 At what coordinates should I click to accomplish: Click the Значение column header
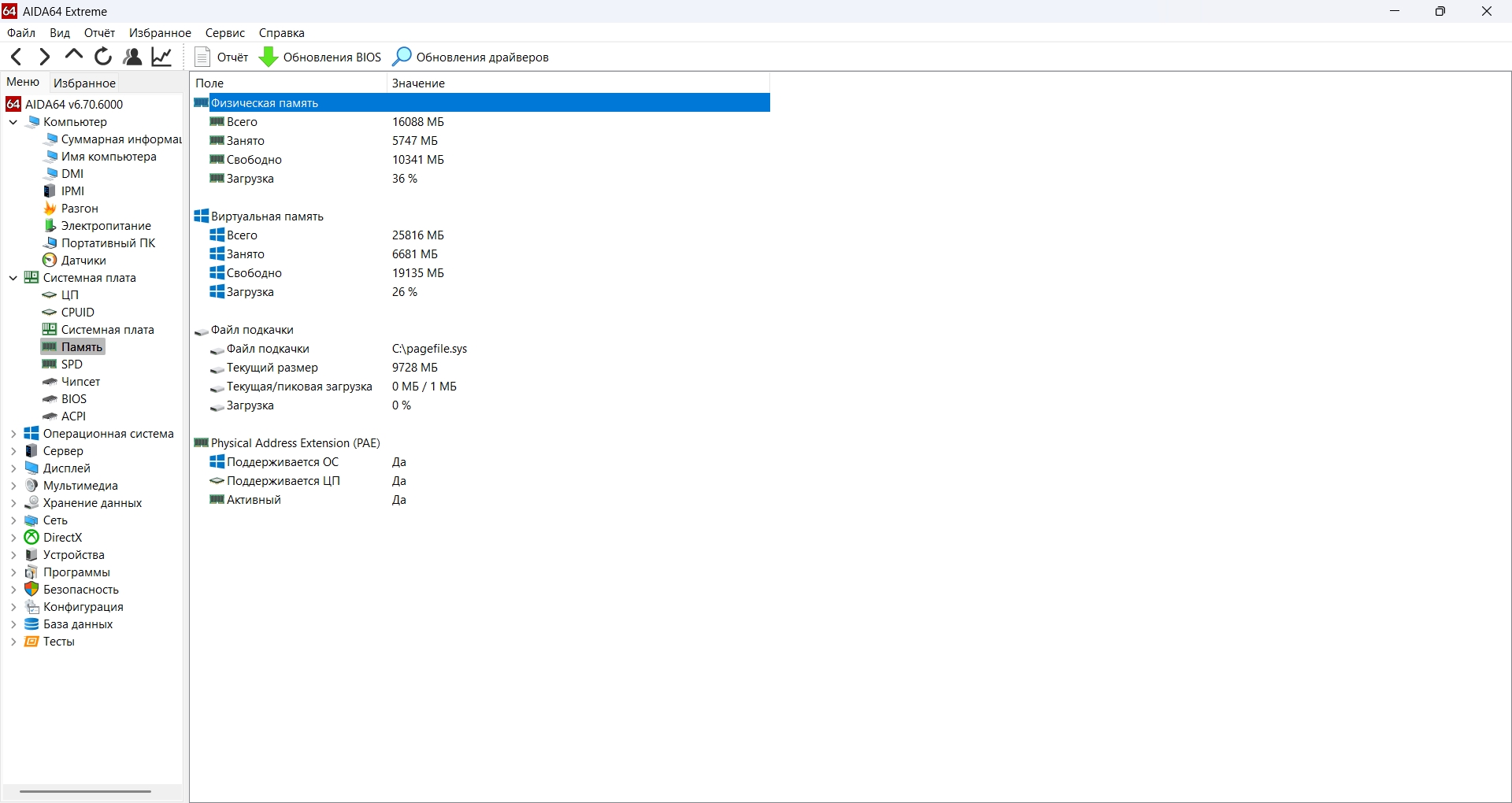[x=578, y=83]
